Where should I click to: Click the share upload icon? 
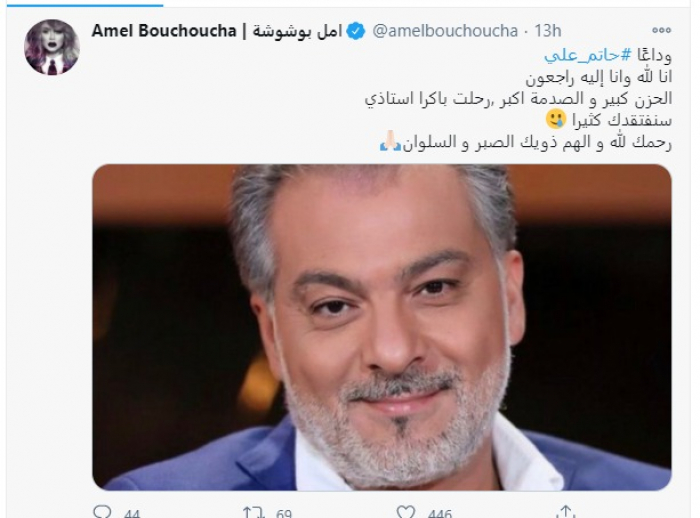(x=565, y=512)
